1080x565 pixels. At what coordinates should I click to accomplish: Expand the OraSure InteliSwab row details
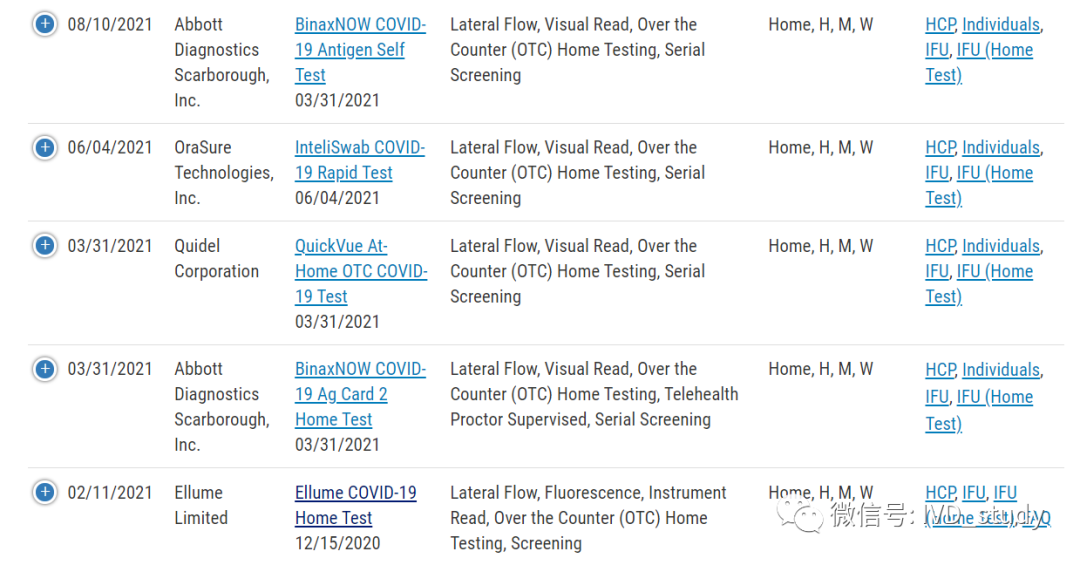pyautogui.click(x=44, y=148)
